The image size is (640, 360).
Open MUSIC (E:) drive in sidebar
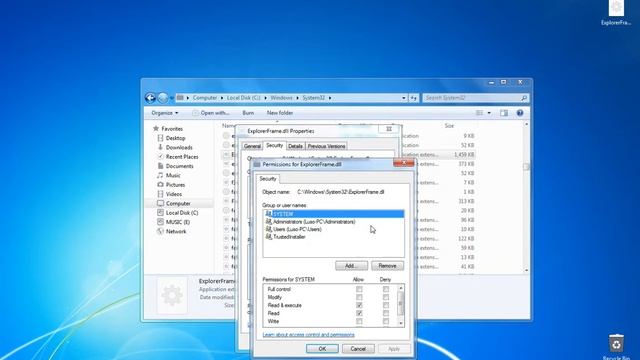[178, 222]
